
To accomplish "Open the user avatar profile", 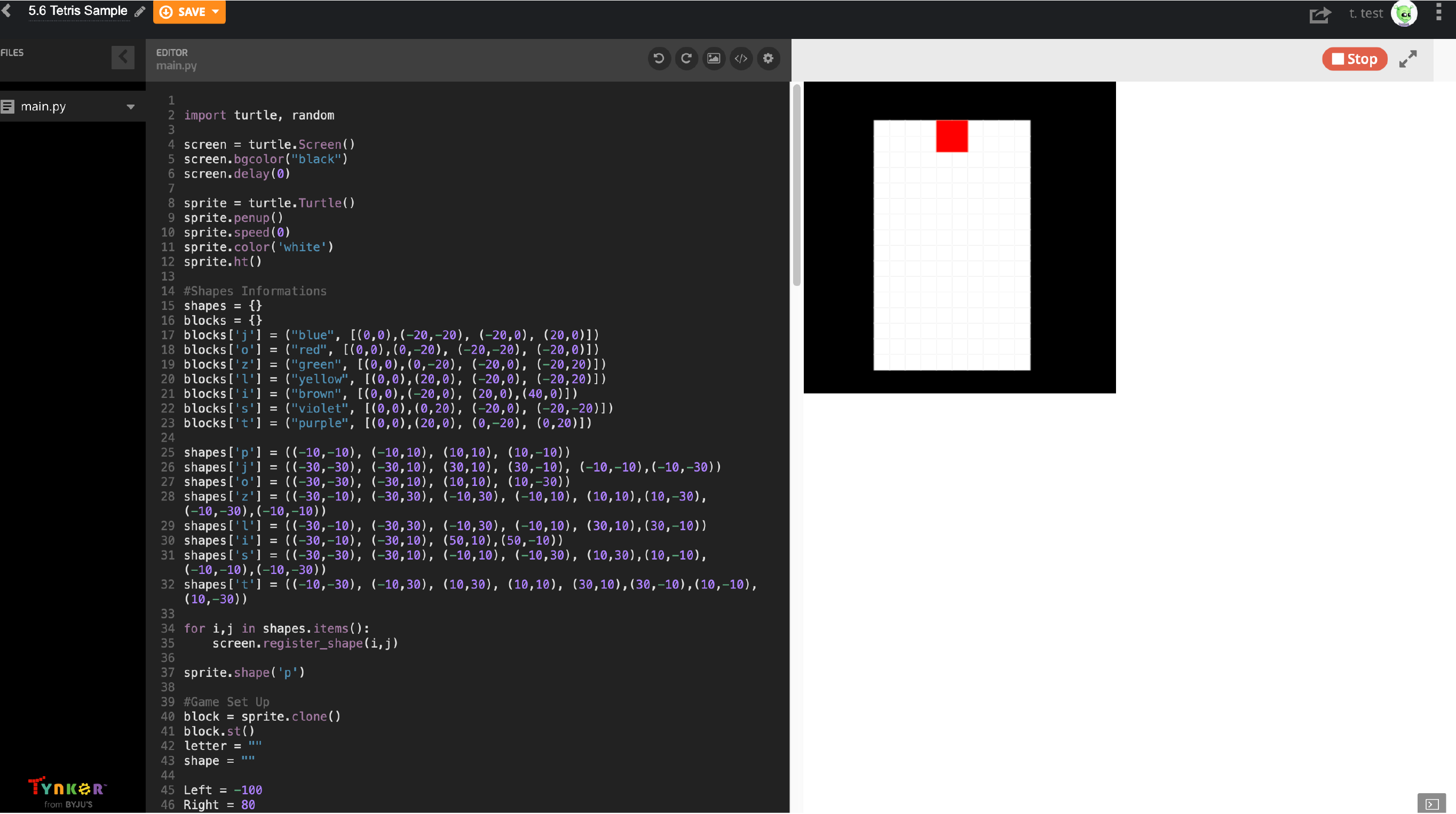I will [1404, 13].
